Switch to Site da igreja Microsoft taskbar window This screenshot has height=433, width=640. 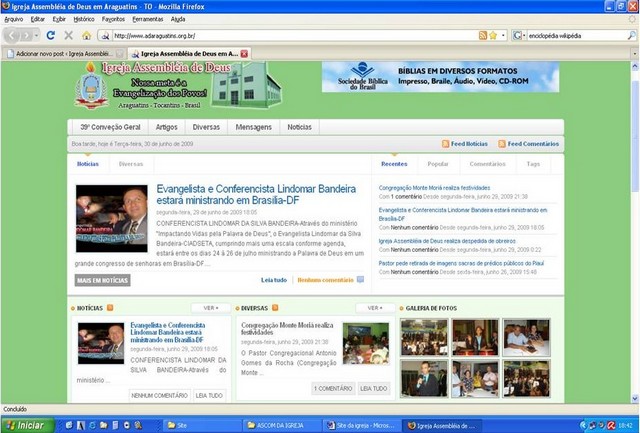tap(362, 426)
